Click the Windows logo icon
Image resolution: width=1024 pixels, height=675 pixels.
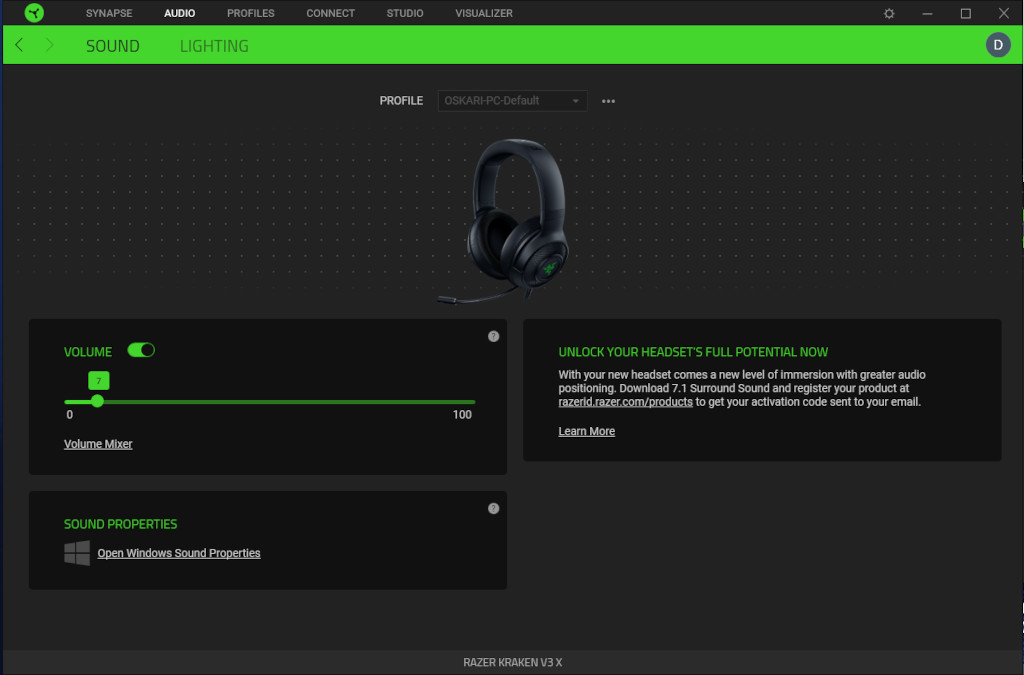coord(77,553)
